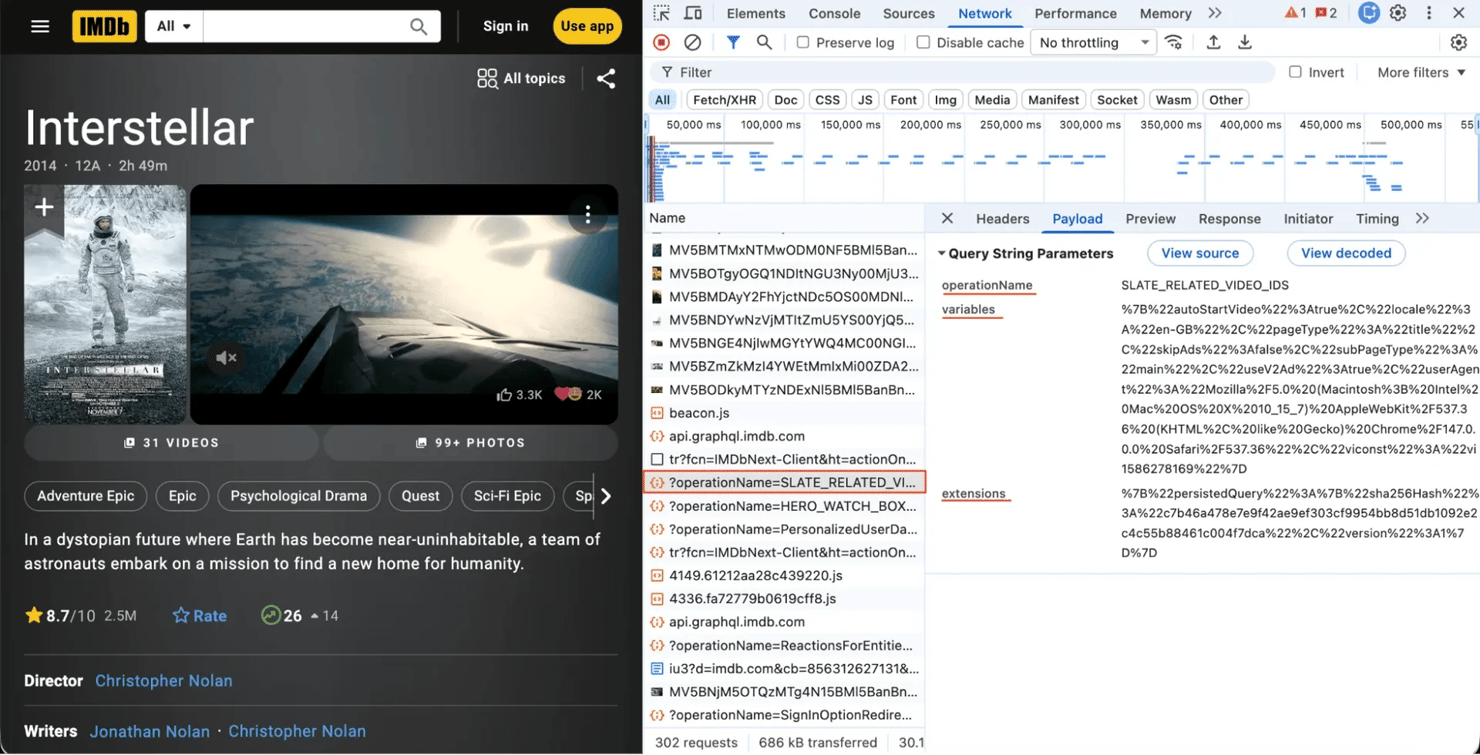The height and width of the screenshot is (755, 1480).
Task: Open the IMDb hamburger menu
Action: click(x=40, y=26)
